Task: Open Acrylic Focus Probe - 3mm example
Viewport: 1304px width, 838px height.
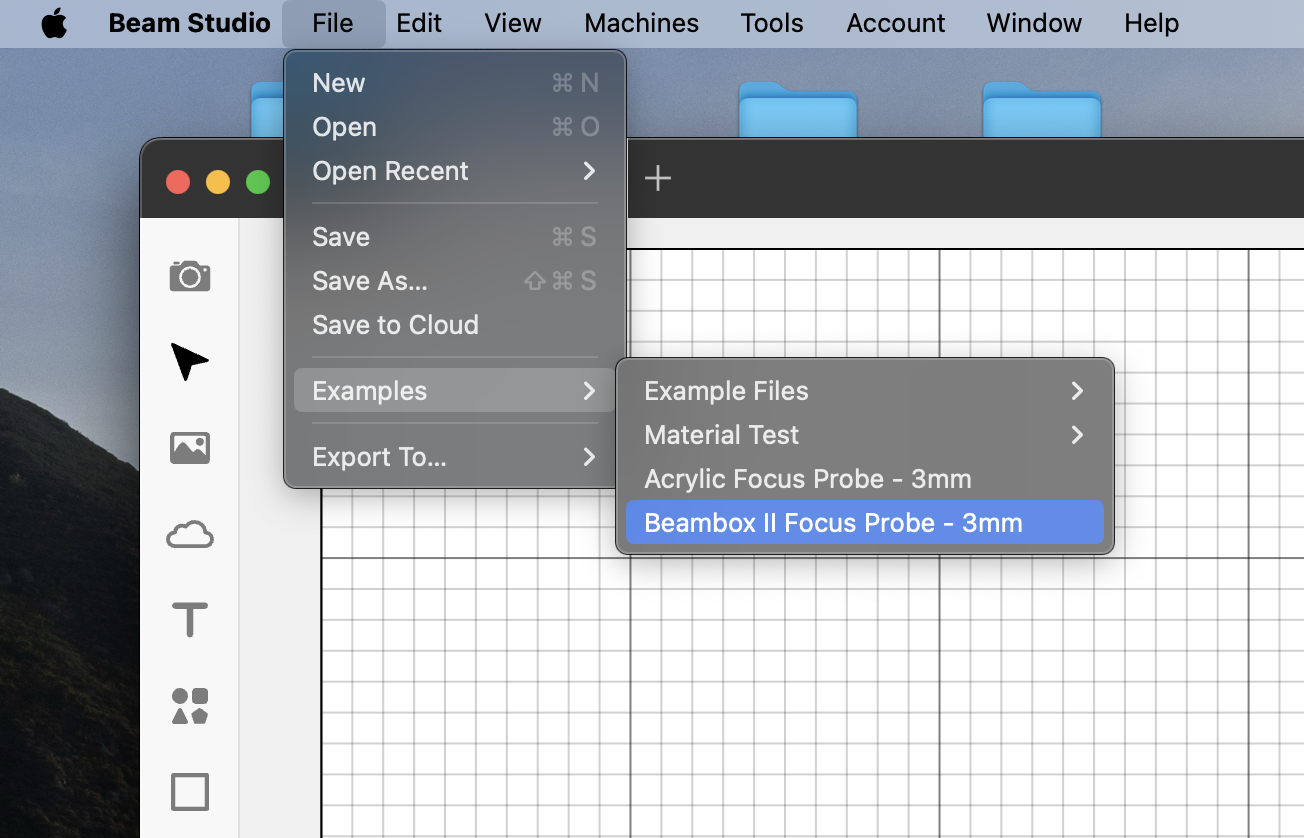Action: (x=865, y=479)
